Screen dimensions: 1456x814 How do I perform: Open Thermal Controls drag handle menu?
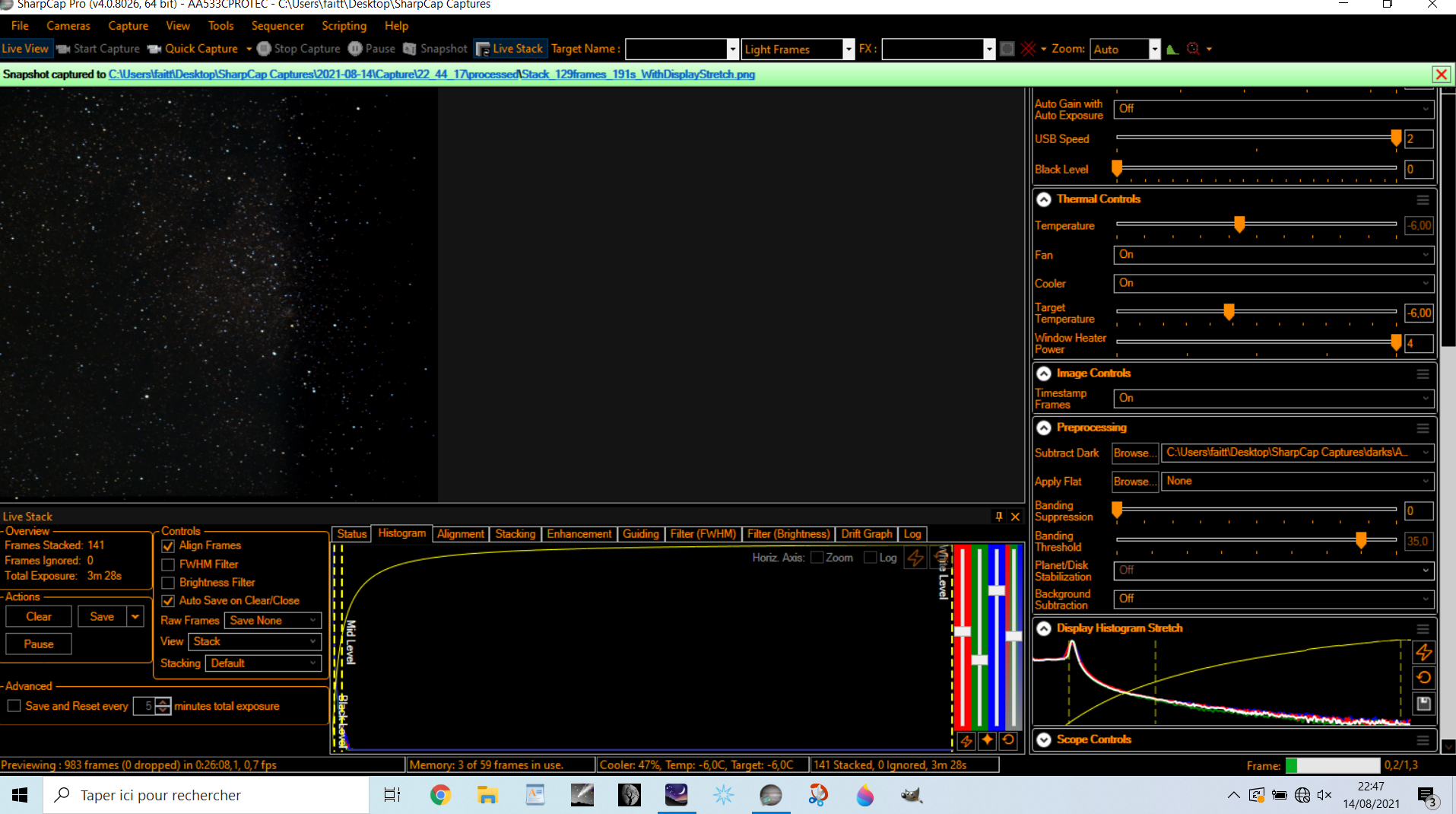[1423, 200]
